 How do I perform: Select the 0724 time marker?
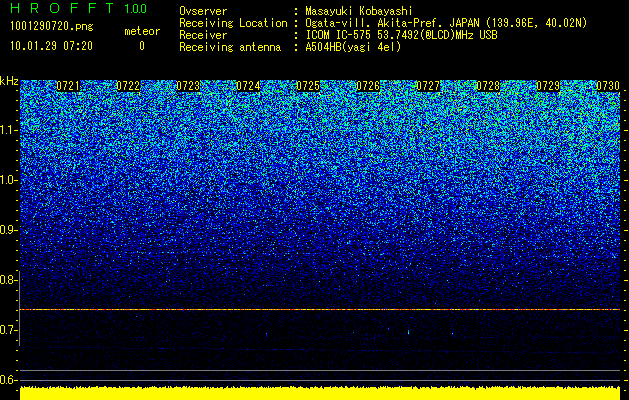click(x=248, y=86)
